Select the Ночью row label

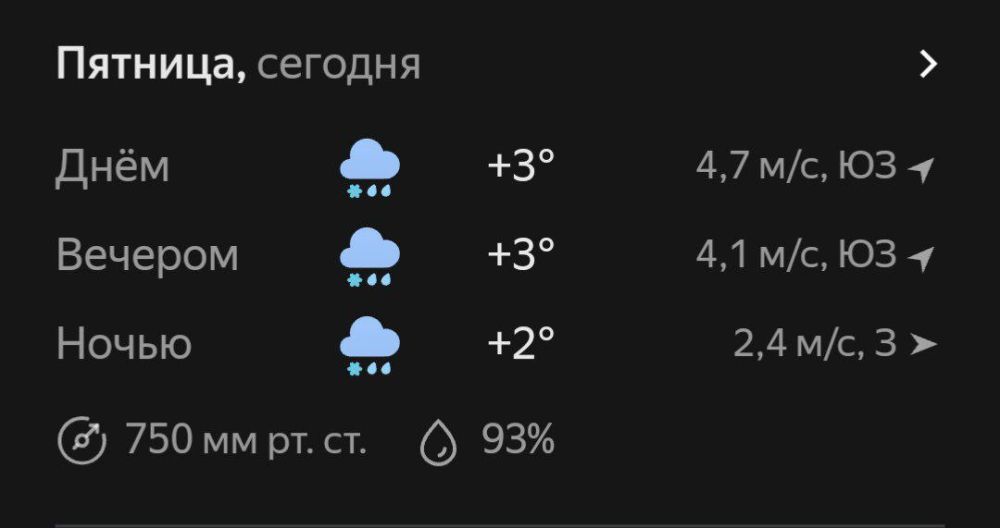click(124, 345)
